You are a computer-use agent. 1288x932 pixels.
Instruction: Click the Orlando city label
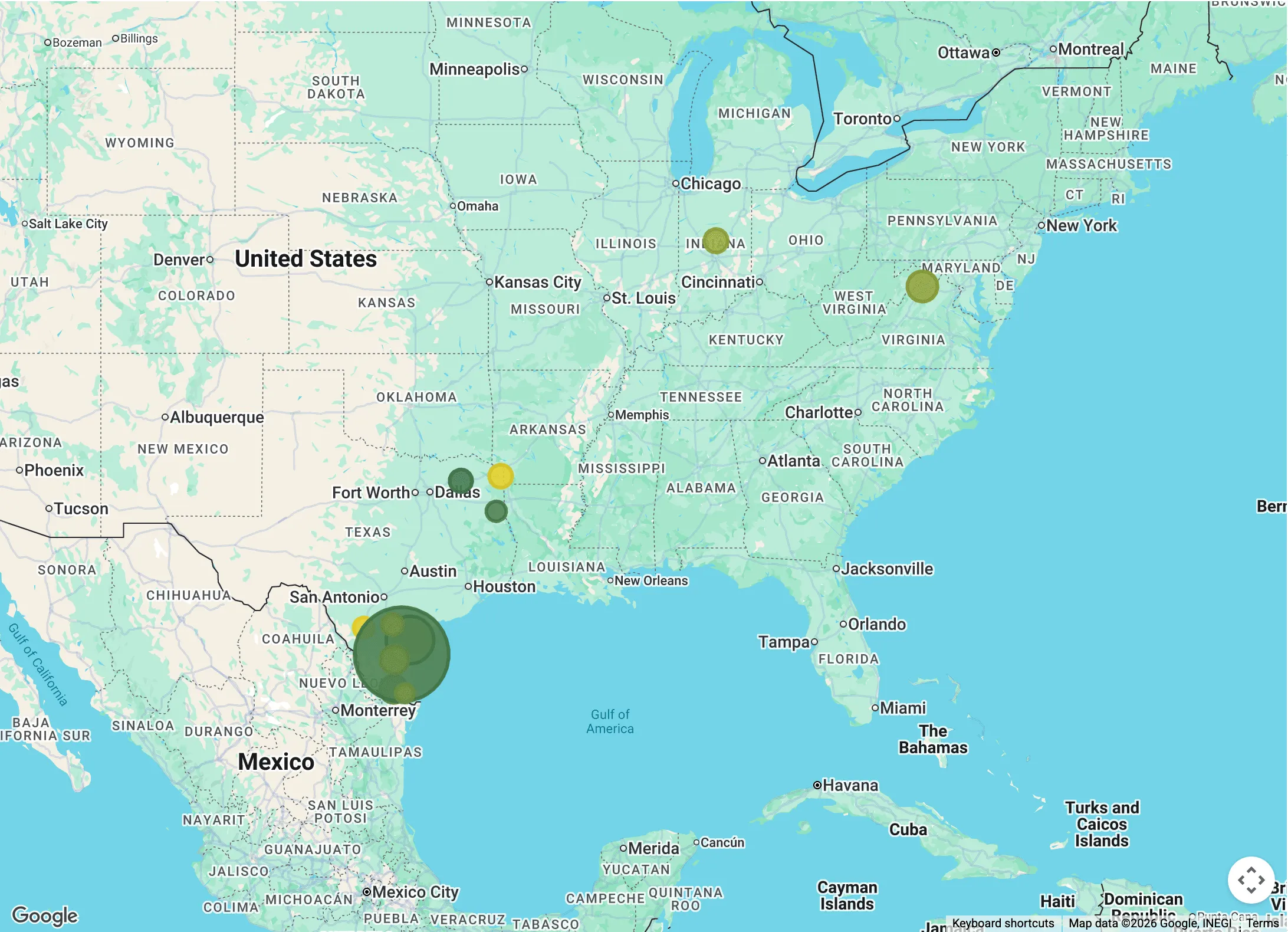876,624
